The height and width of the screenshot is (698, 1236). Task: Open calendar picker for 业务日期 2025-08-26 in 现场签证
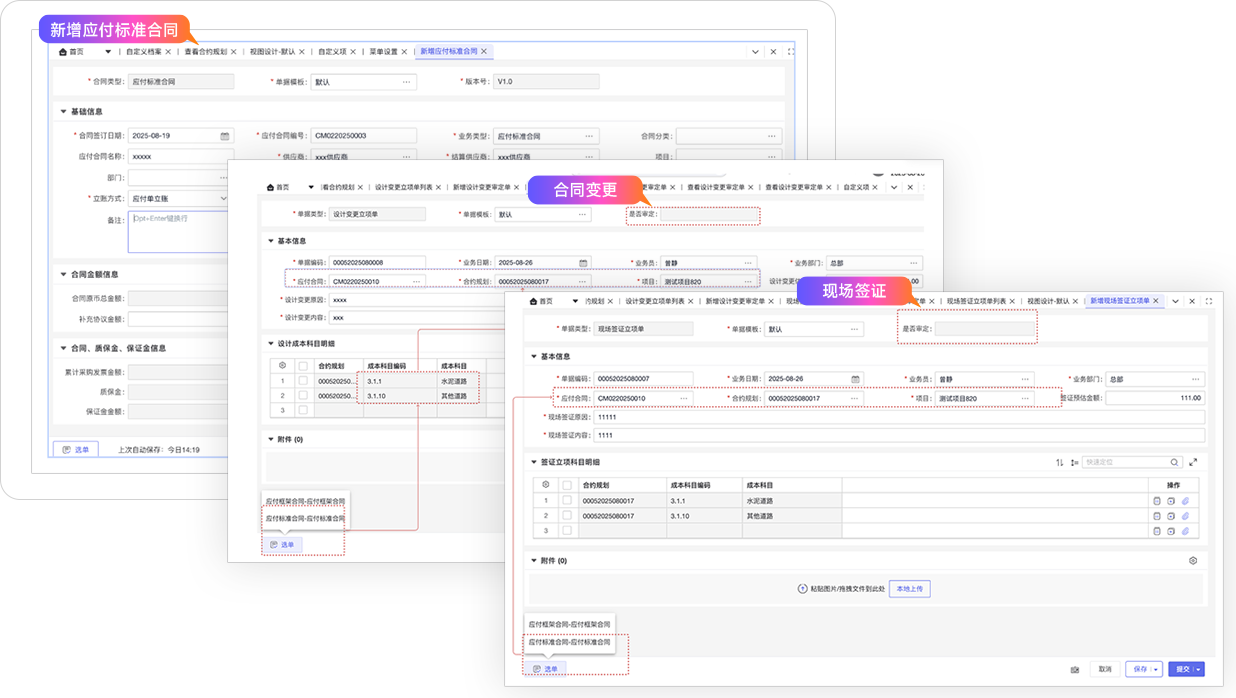click(x=855, y=379)
